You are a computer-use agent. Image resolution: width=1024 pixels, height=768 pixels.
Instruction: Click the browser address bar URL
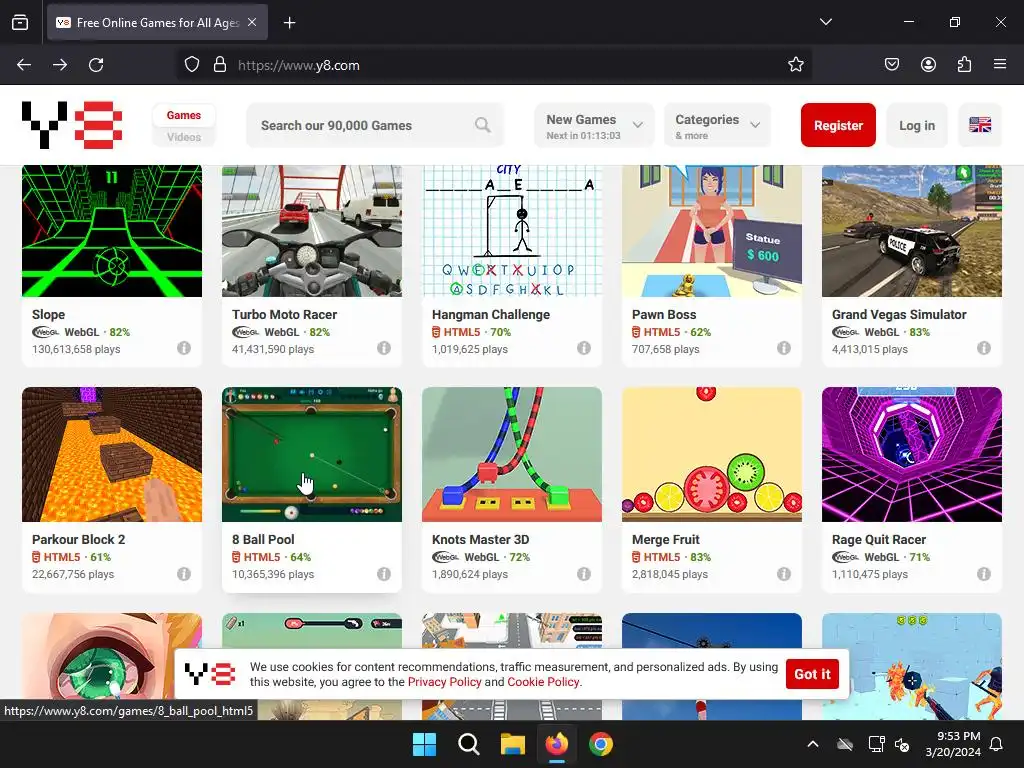pos(298,65)
